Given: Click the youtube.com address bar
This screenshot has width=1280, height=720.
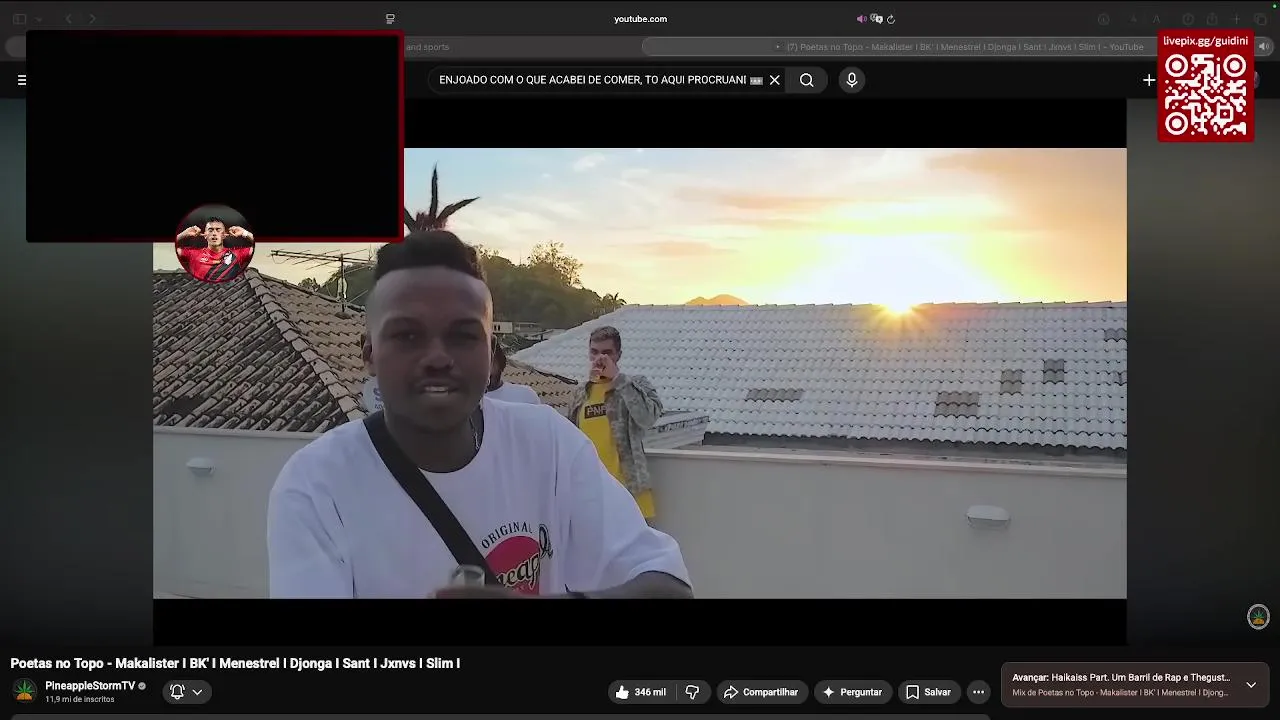Looking at the screenshot, I should tap(640, 19).
